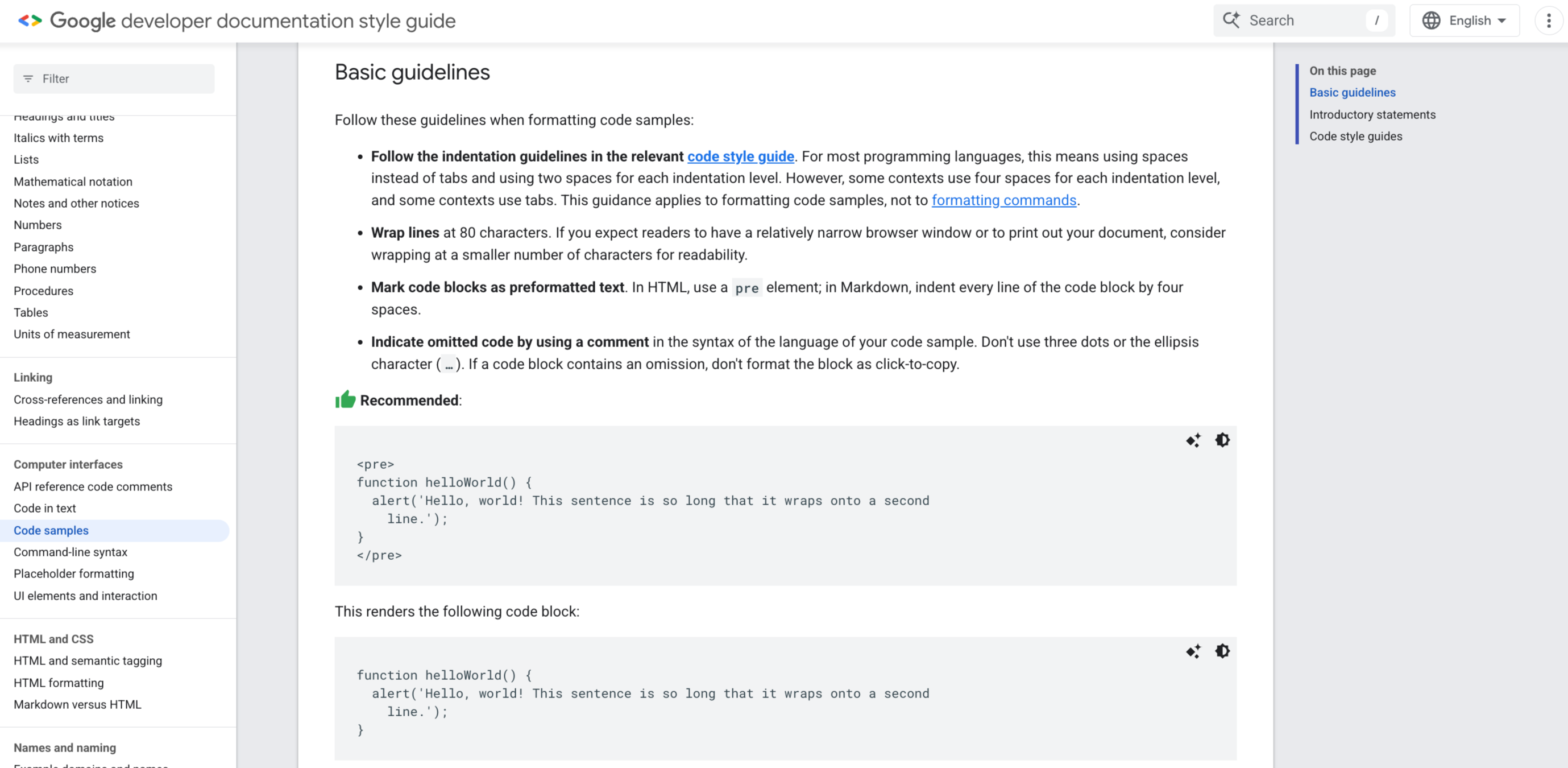Click the search sparkle magnifier icon
Image resolution: width=1568 pixels, height=768 pixels.
pos(1231,20)
